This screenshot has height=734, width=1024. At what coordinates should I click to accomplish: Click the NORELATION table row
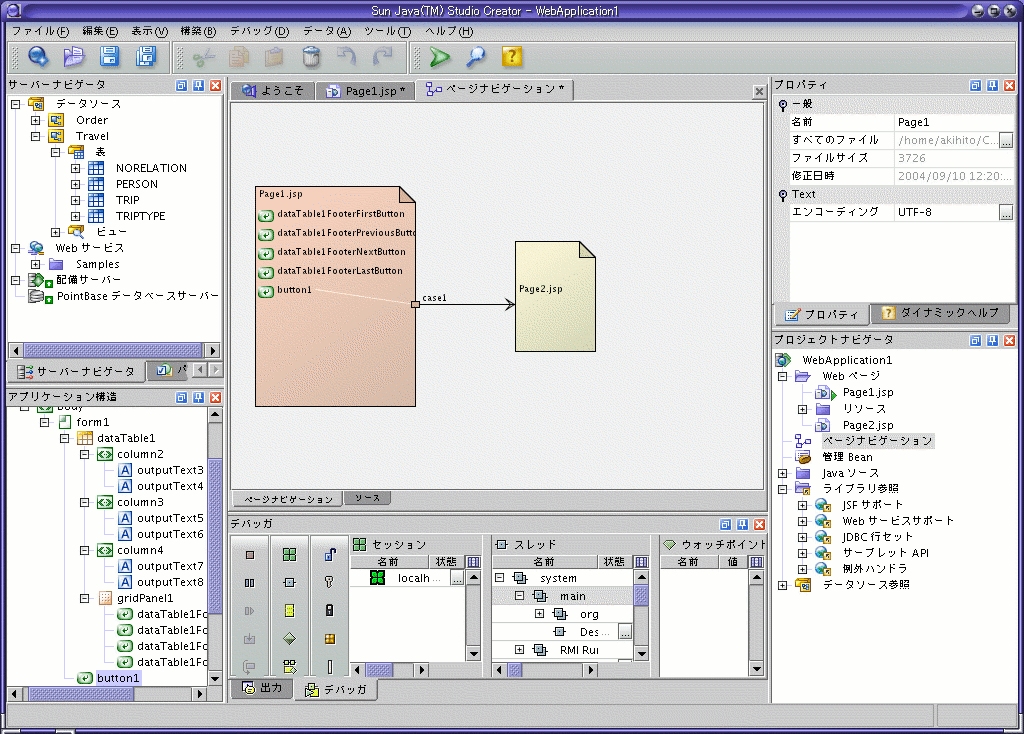click(151, 168)
